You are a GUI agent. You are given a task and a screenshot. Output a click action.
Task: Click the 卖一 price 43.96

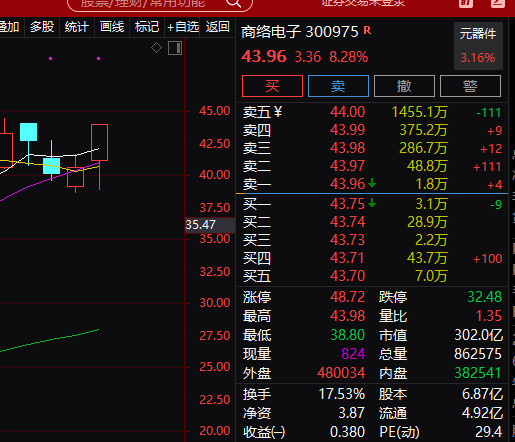click(348, 184)
